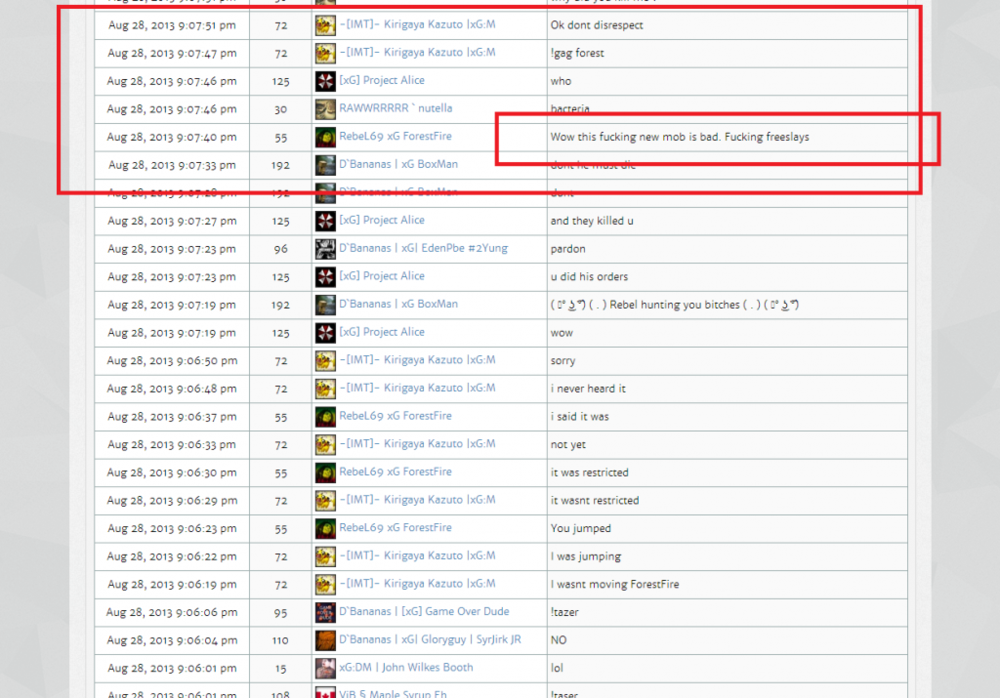Click Kirigaya avatar beside 'not yet'
The height and width of the screenshot is (698, 1000).
(325, 445)
